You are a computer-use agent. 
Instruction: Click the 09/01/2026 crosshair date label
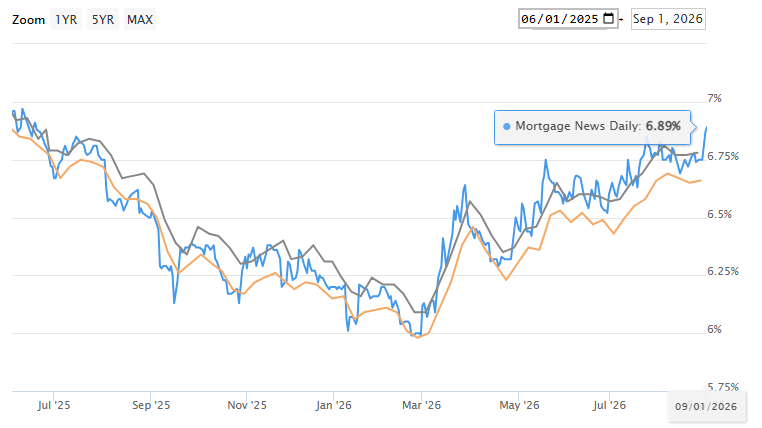pos(706,407)
